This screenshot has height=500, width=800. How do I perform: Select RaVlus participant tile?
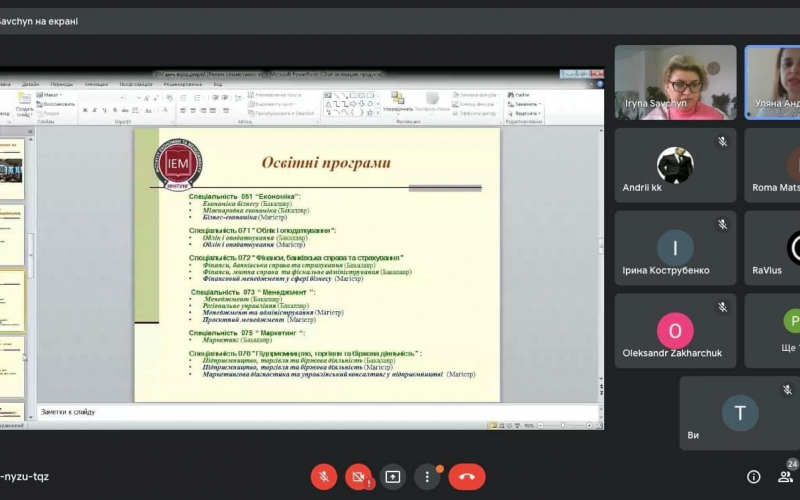(772, 247)
